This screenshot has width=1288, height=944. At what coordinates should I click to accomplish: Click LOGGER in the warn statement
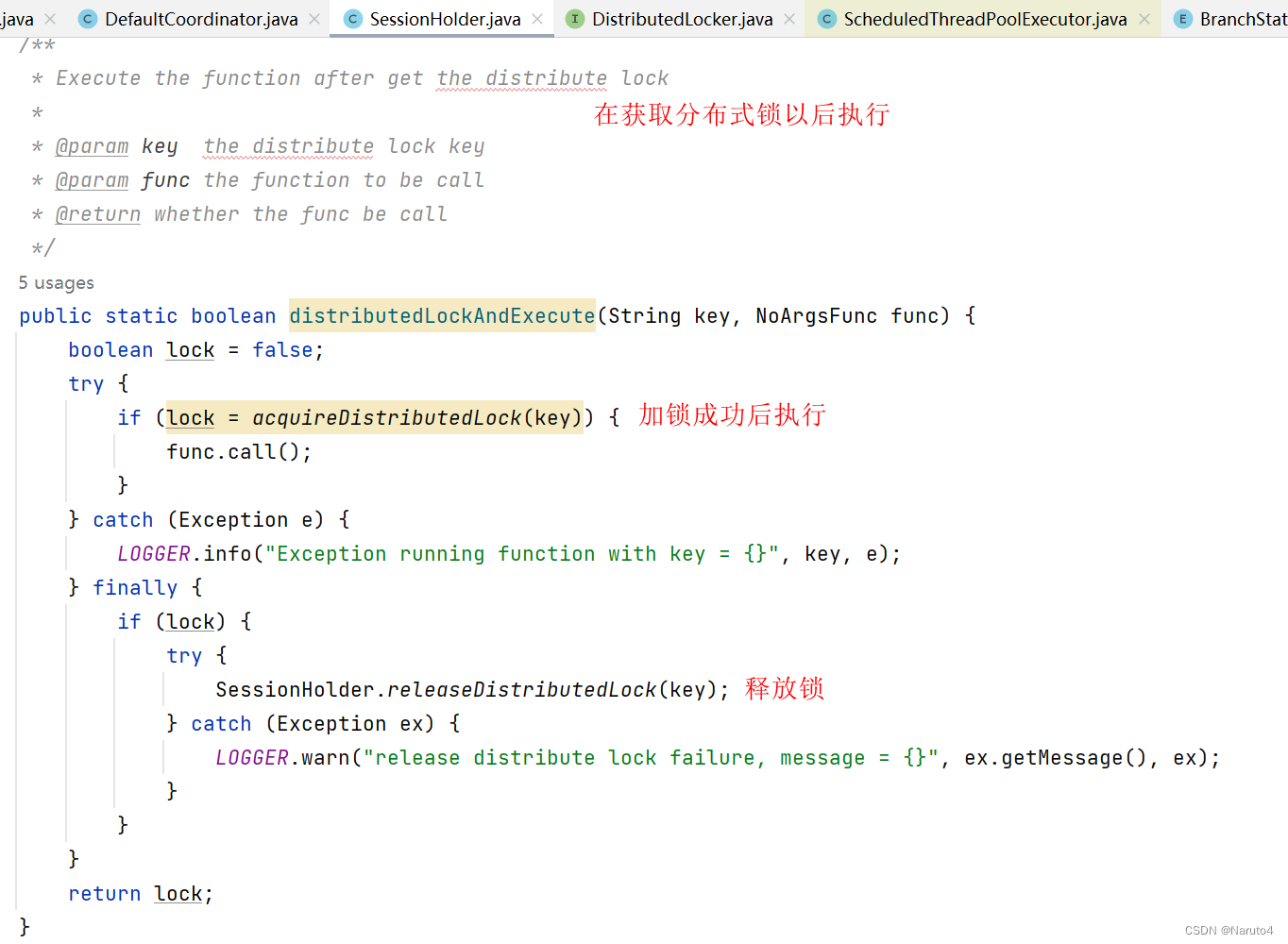(x=252, y=757)
